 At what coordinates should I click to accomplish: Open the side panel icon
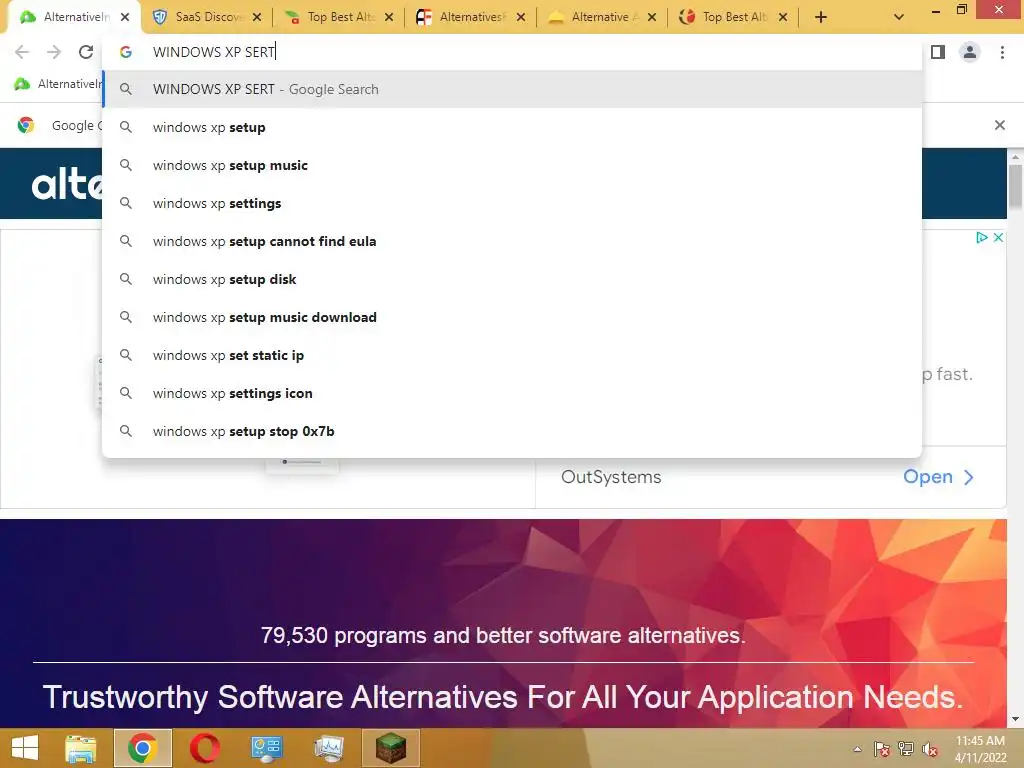938,52
